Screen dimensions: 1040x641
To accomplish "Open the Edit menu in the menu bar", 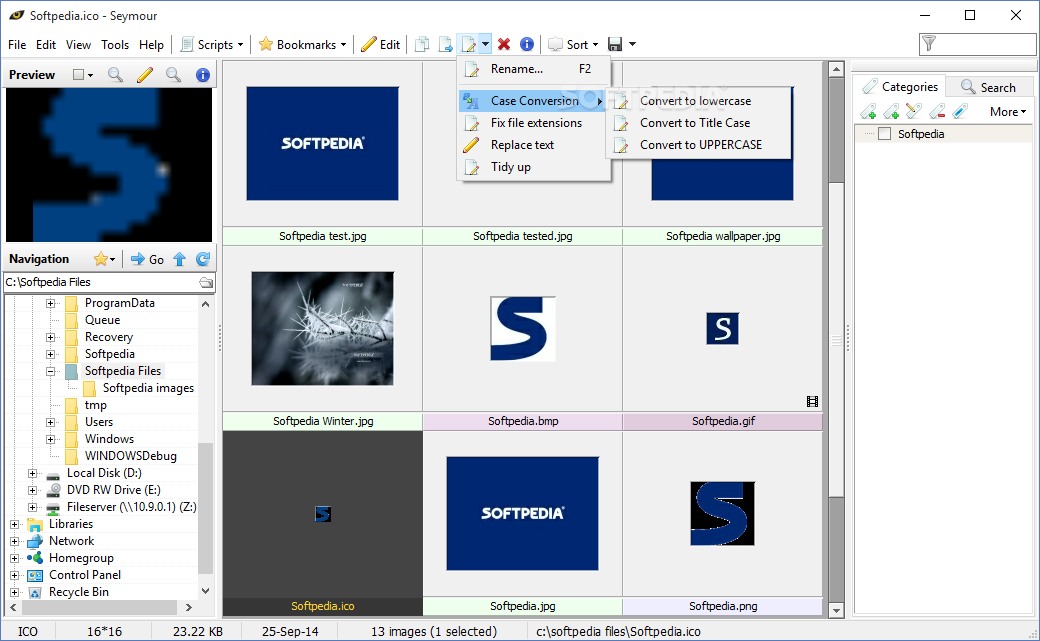I will (46, 44).
